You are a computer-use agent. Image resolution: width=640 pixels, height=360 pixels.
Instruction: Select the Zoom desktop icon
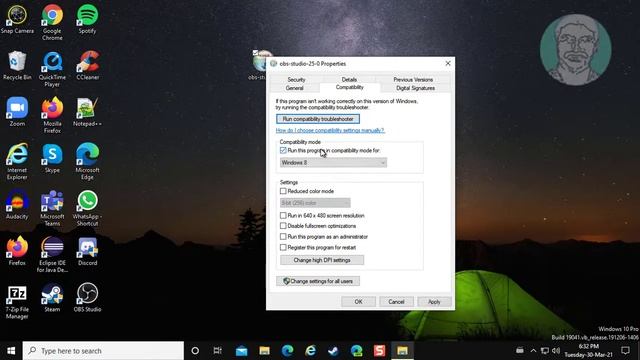coord(17,112)
